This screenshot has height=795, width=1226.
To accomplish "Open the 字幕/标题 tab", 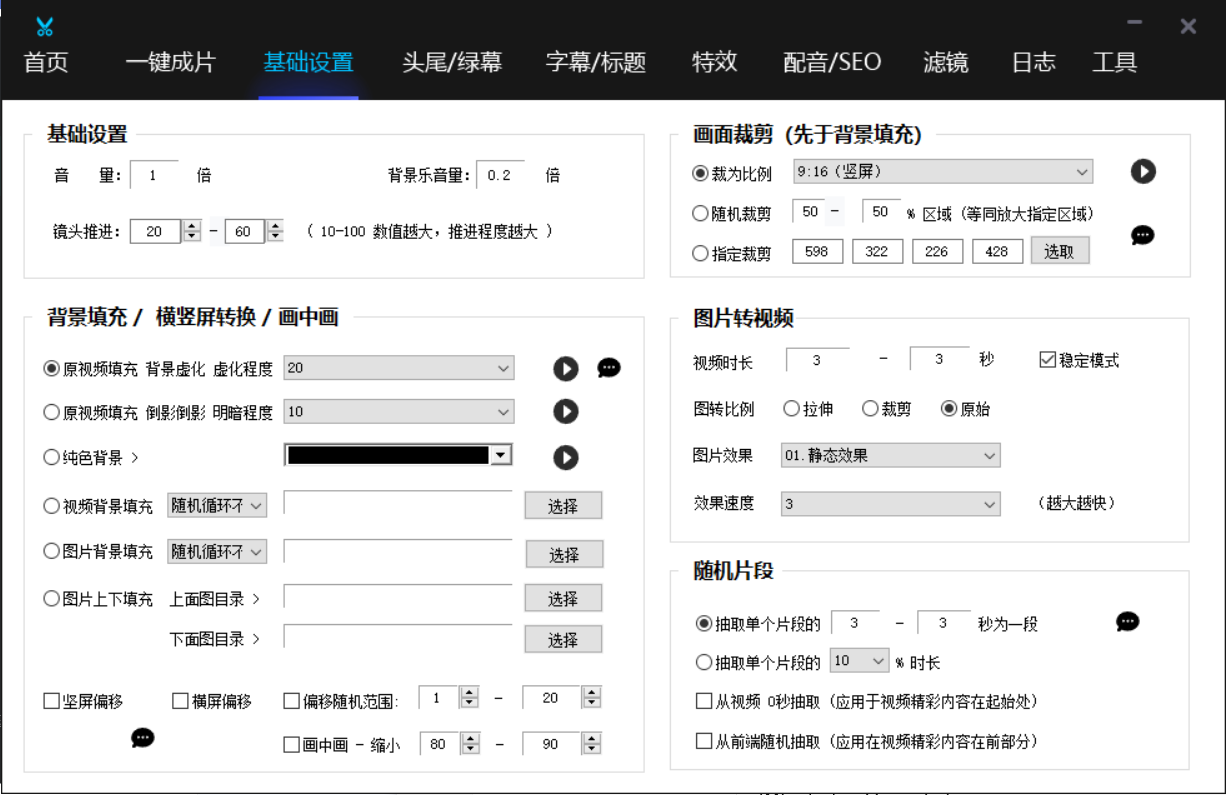I will pos(595,62).
